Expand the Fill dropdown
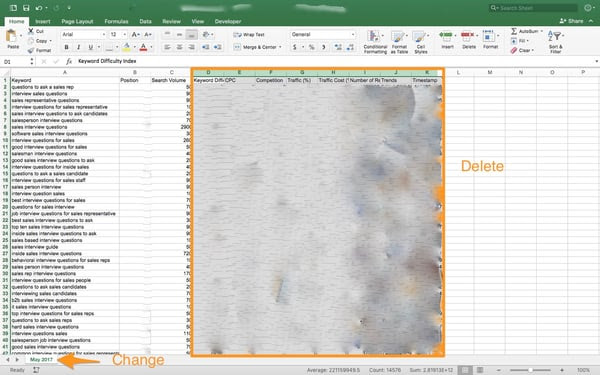The height and width of the screenshot is (375, 600). click(527, 41)
